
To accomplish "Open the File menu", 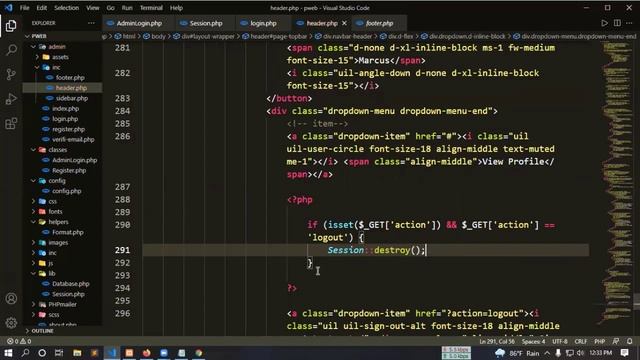I will click(24, 8).
